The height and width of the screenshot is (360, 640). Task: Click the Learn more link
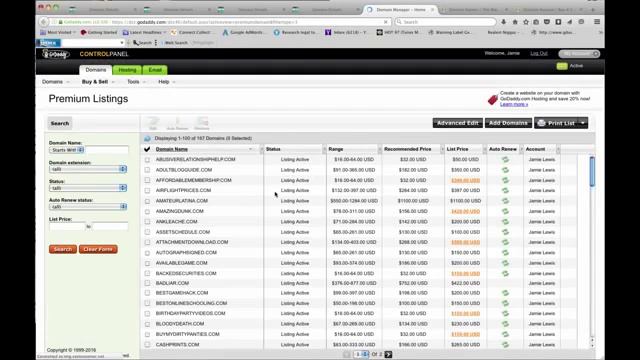(514, 104)
